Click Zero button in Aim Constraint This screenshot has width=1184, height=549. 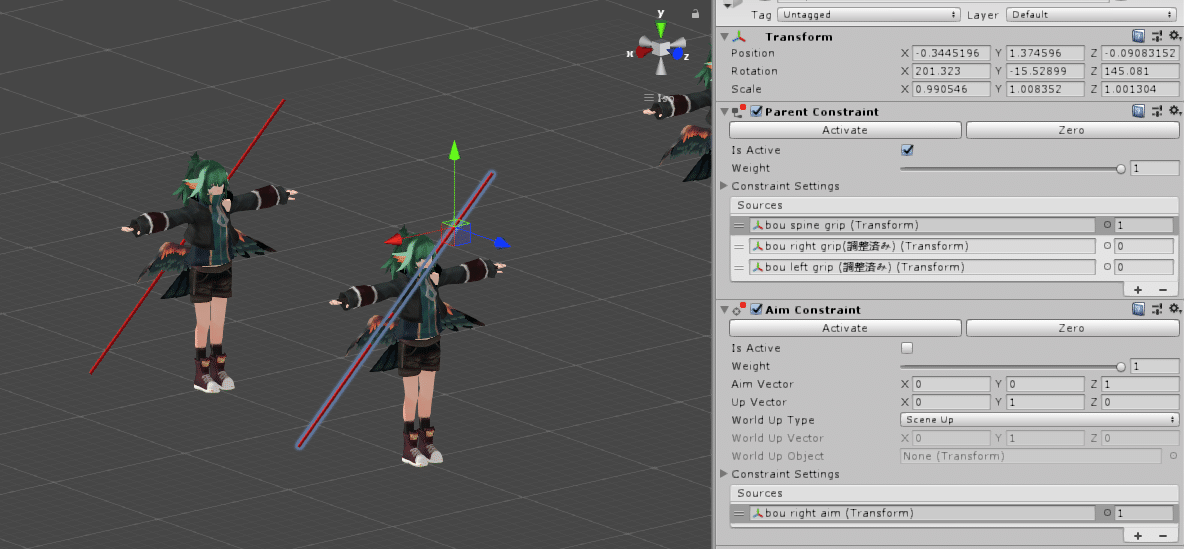(x=1072, y=328)
